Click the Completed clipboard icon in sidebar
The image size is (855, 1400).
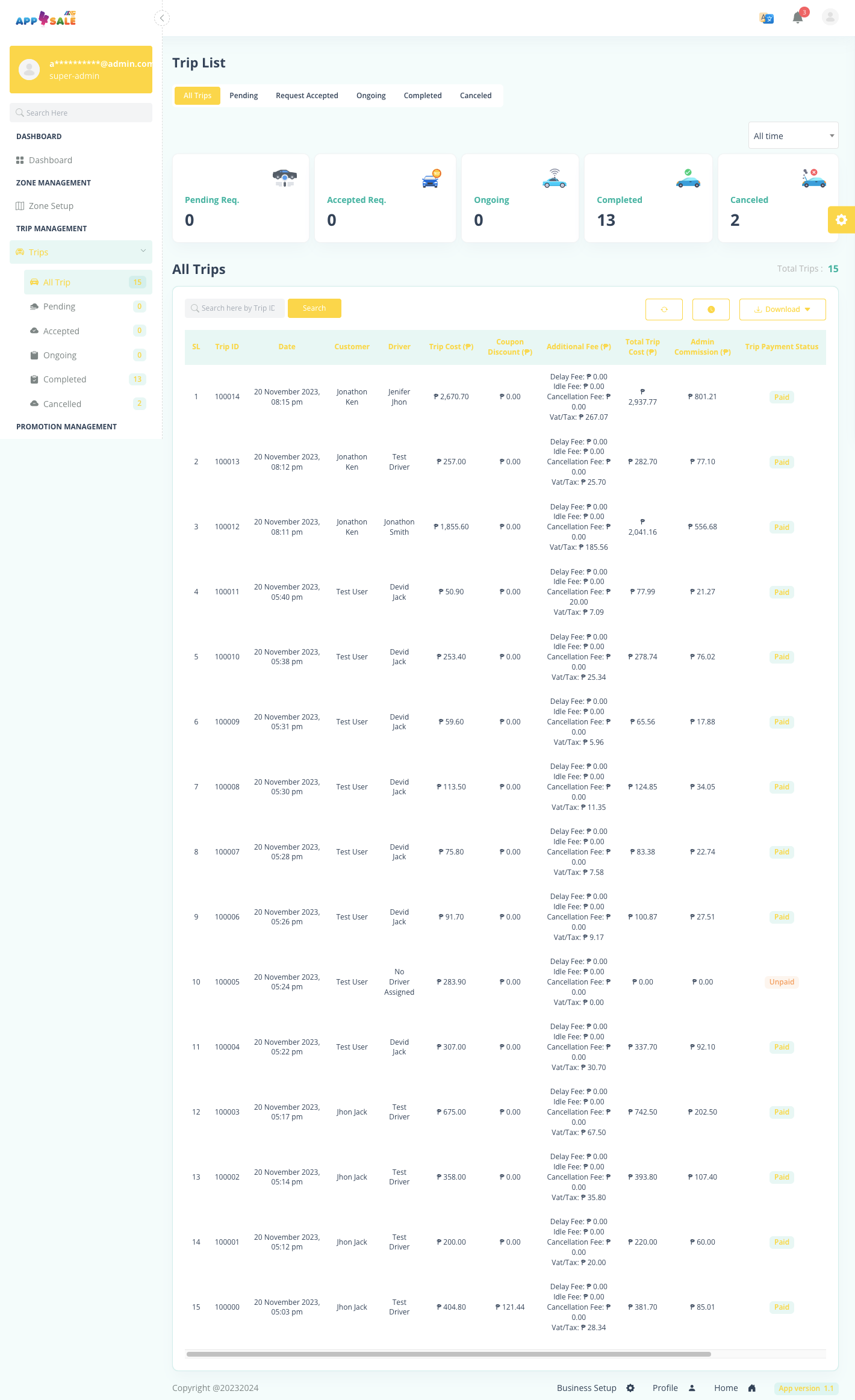(x=34, y=379)
